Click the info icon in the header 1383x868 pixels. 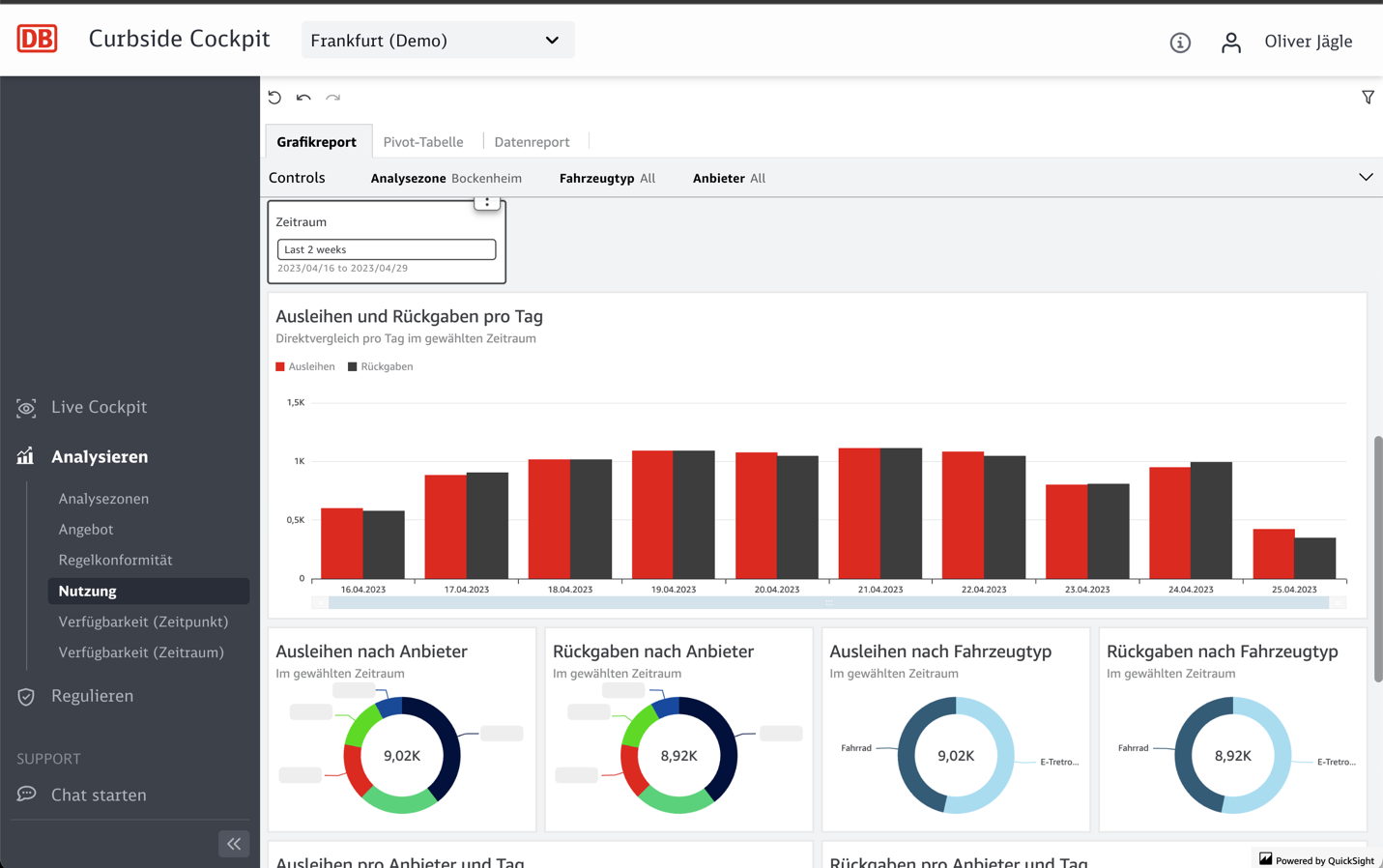point(1179,42)
